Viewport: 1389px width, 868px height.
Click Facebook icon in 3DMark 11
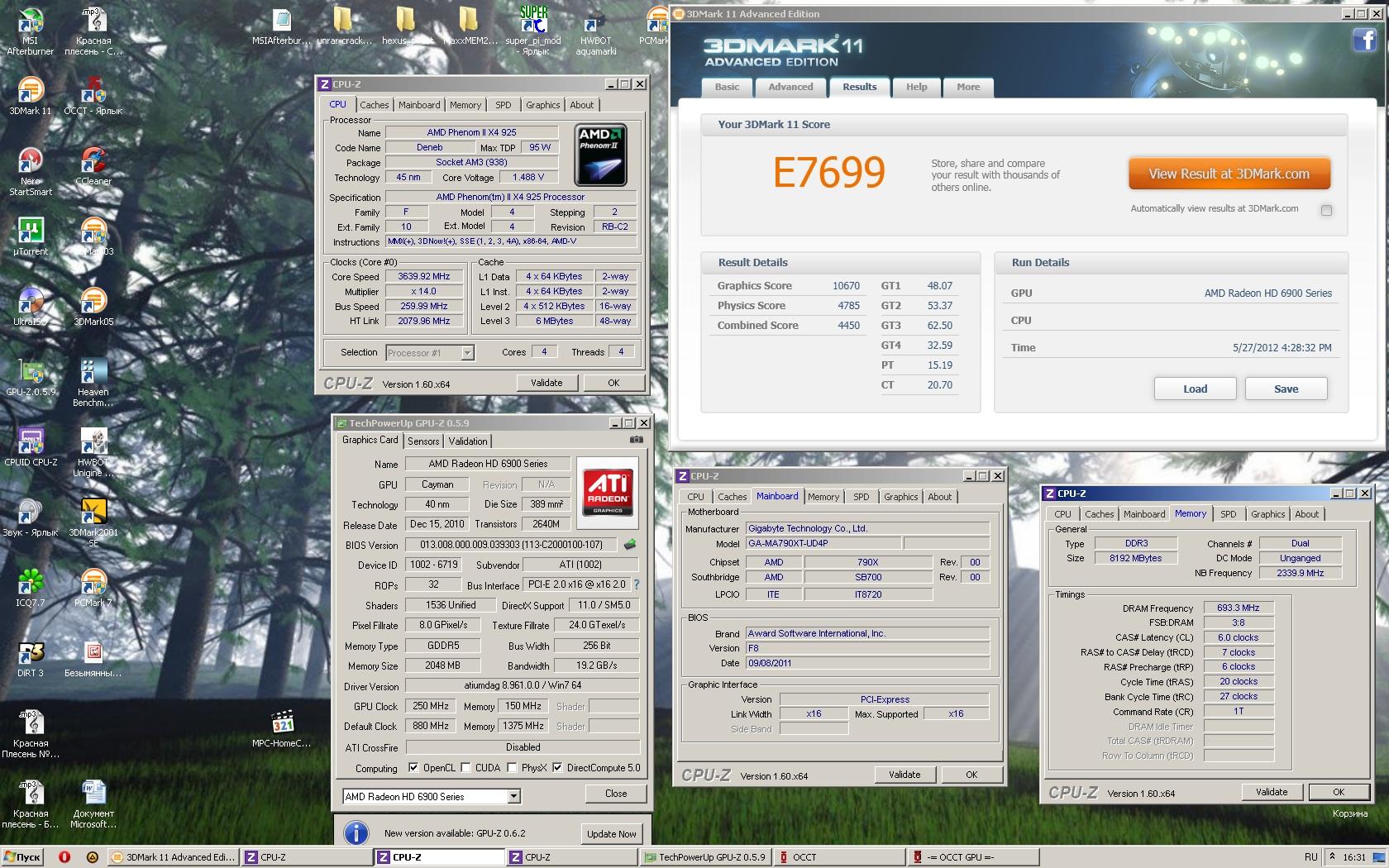click(x=1364, y=41)
